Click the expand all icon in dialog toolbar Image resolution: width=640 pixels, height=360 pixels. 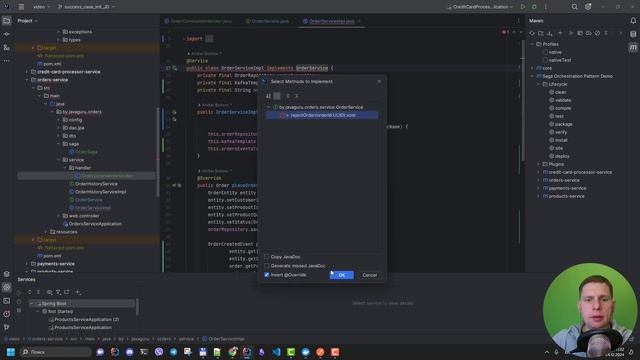coord(288,96)
